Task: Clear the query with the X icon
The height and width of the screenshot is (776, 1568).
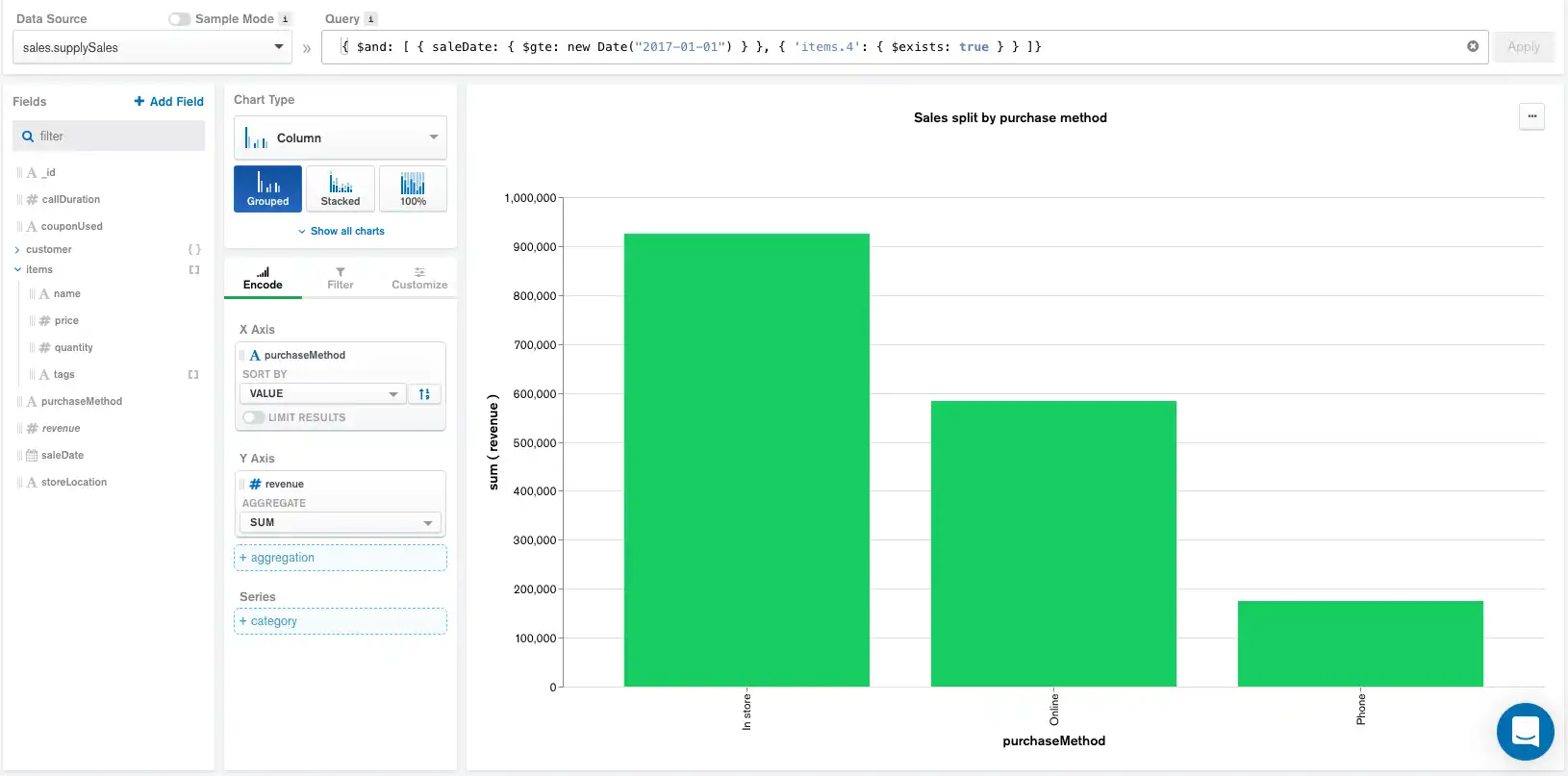Action: click(1473, 46)
